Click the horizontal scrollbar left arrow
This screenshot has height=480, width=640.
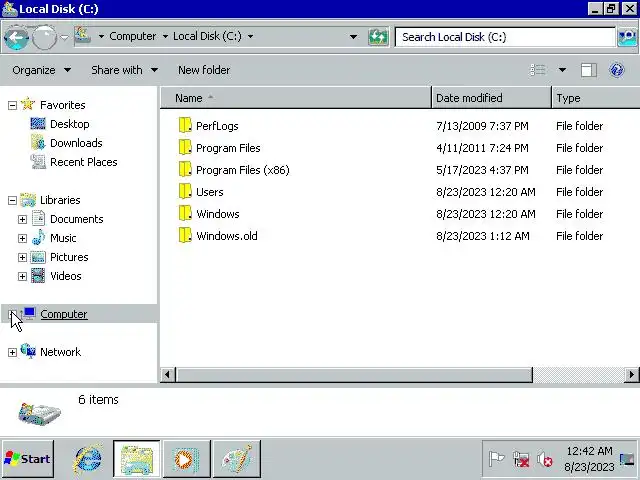click(167, 375)
